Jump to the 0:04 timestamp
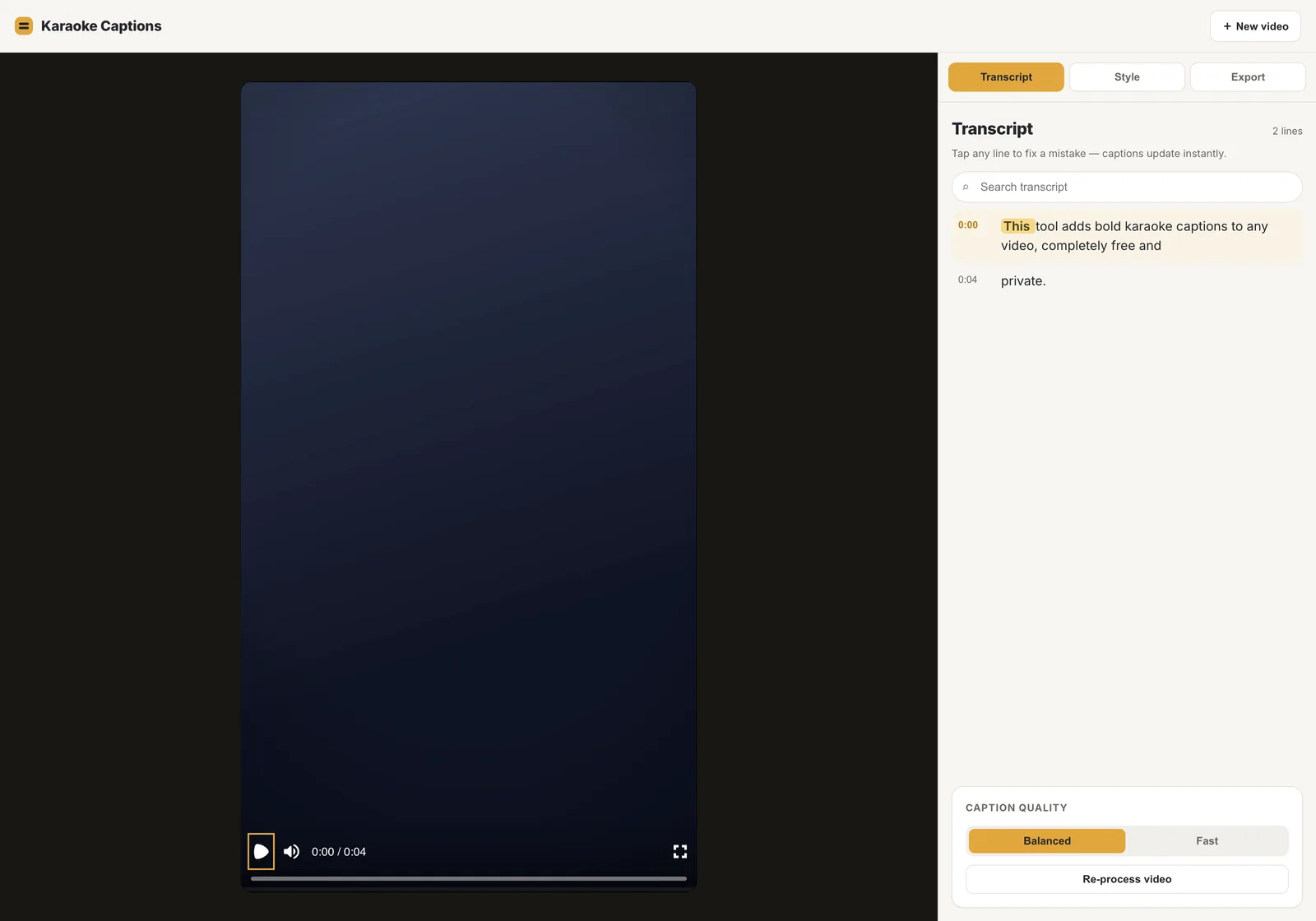 click(x=967, y=280)
